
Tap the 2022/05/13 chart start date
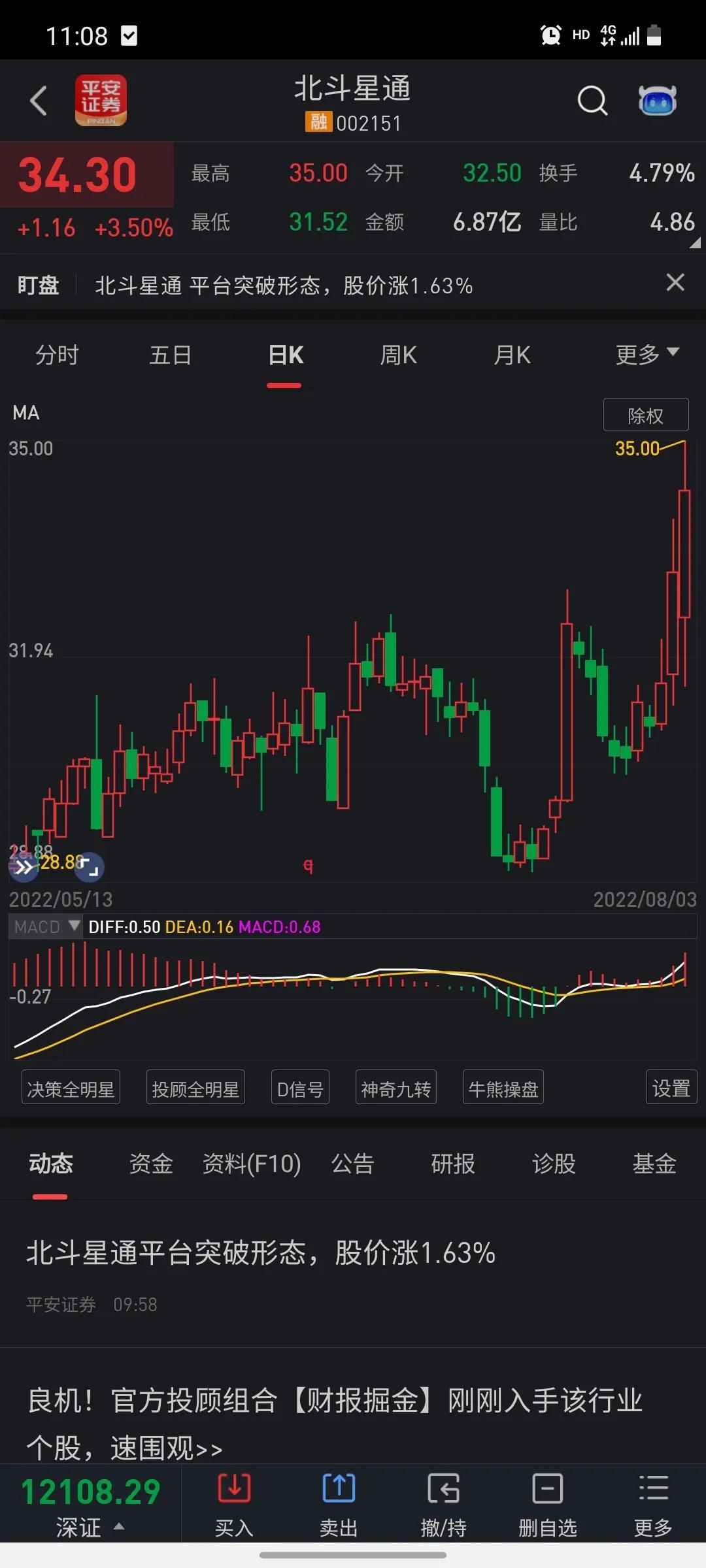[61, 899]
